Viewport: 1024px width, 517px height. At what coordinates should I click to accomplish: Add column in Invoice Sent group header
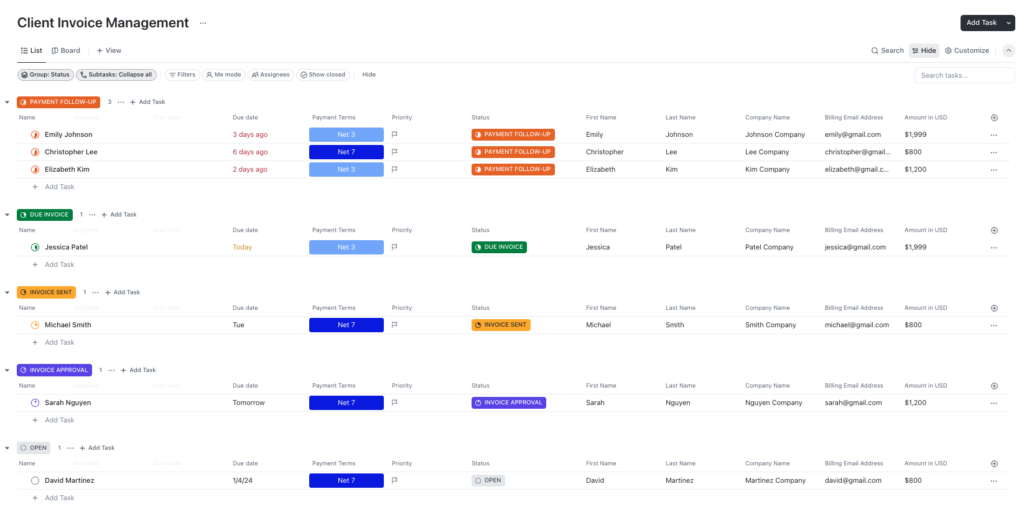tap(994, 308)
